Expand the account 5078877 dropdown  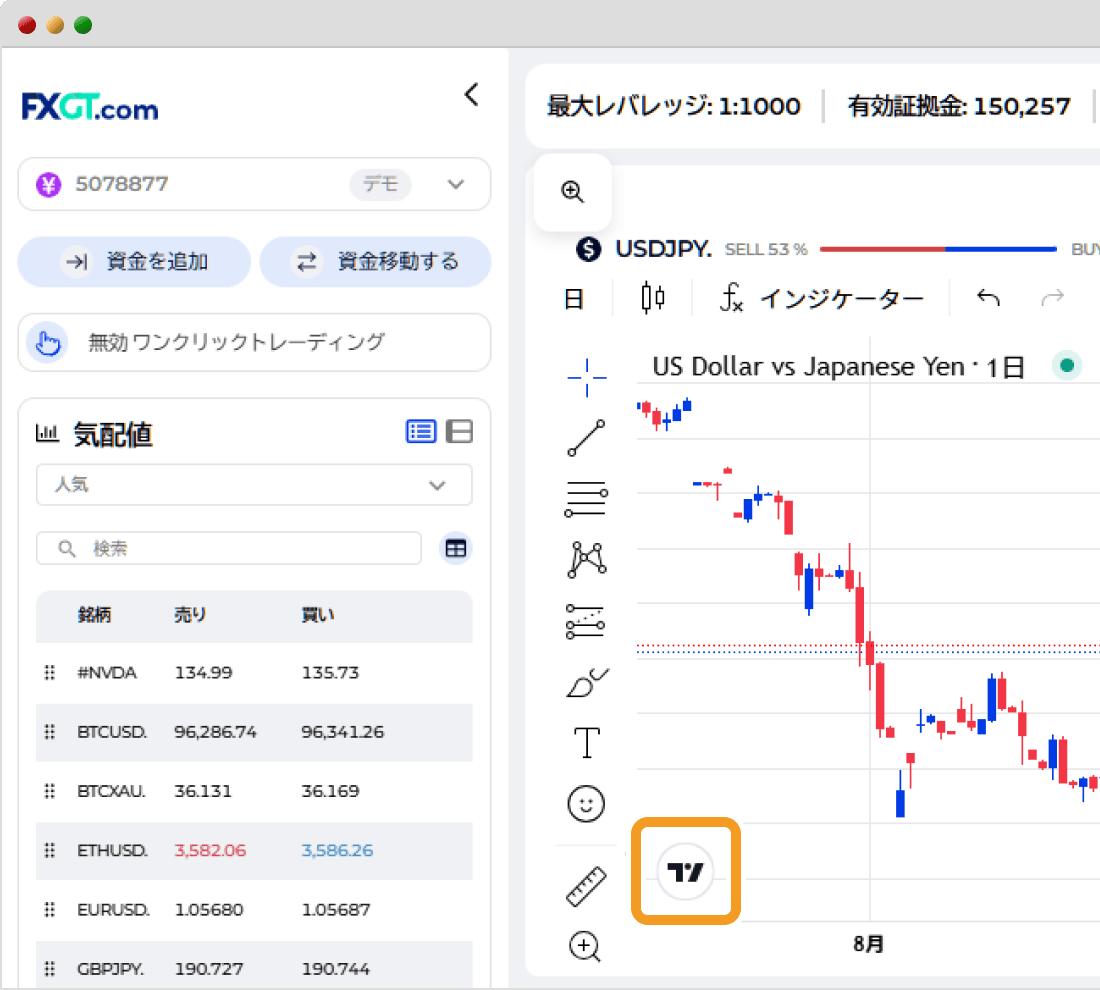point(456,184)
